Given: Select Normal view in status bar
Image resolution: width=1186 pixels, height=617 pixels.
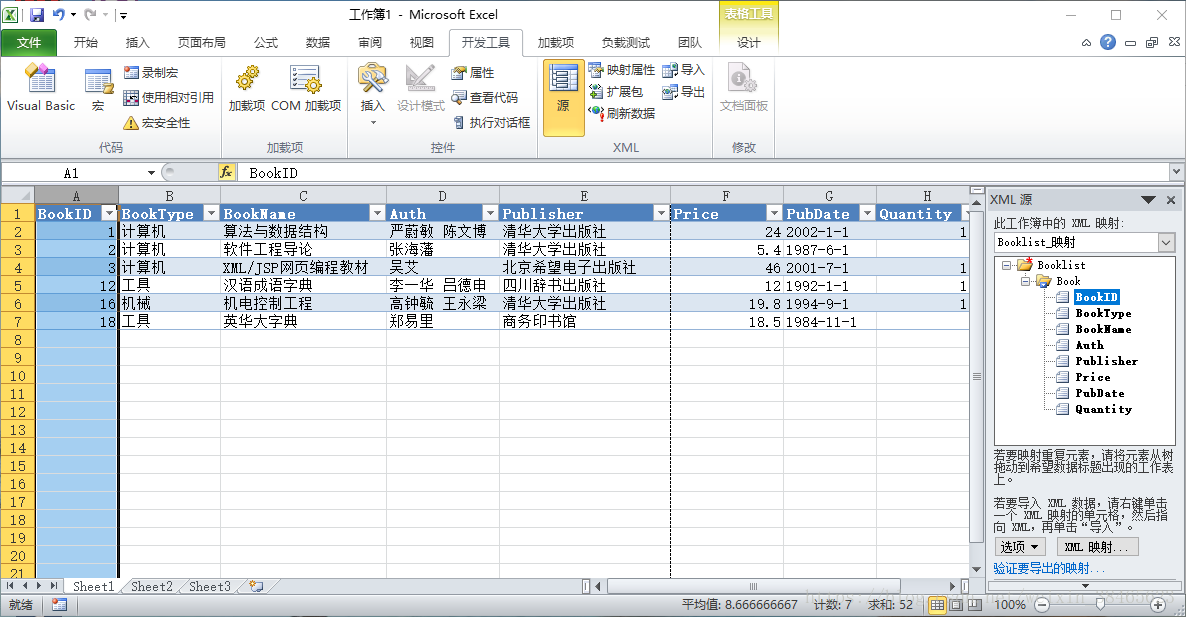Looking at the screenshot, I should (x=937, y=605).
